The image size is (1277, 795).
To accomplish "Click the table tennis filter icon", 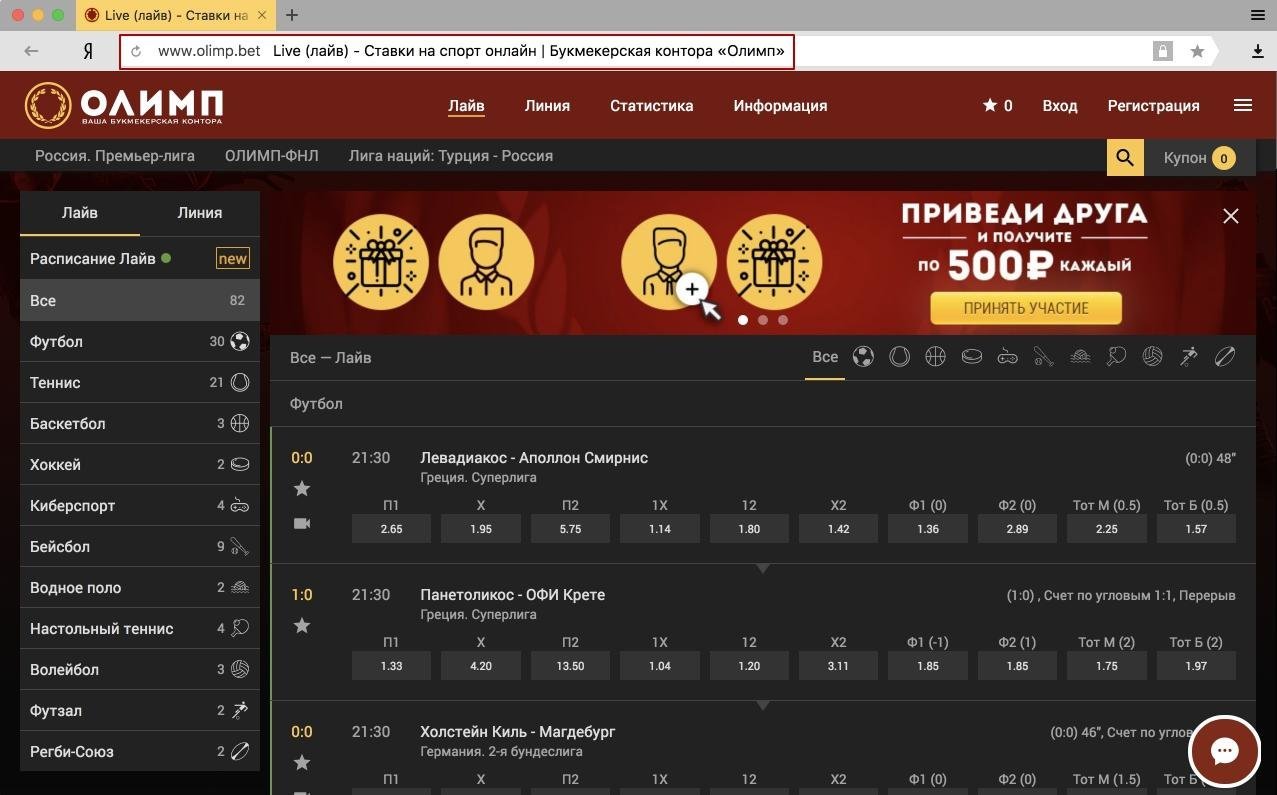I will tap(1116, 356).
